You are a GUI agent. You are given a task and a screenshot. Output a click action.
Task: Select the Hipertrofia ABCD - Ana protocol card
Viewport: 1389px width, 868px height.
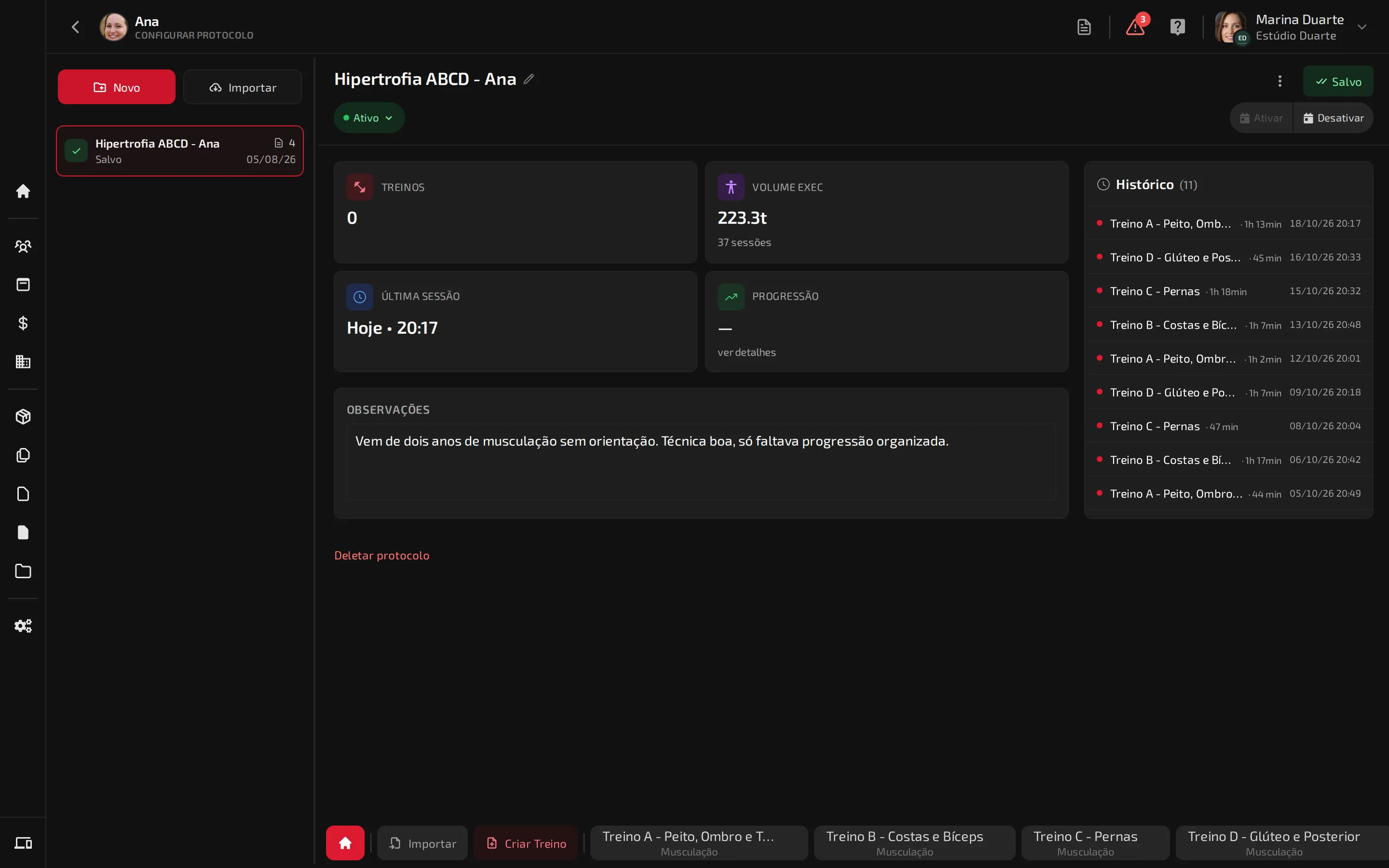(x=179, y=151)
